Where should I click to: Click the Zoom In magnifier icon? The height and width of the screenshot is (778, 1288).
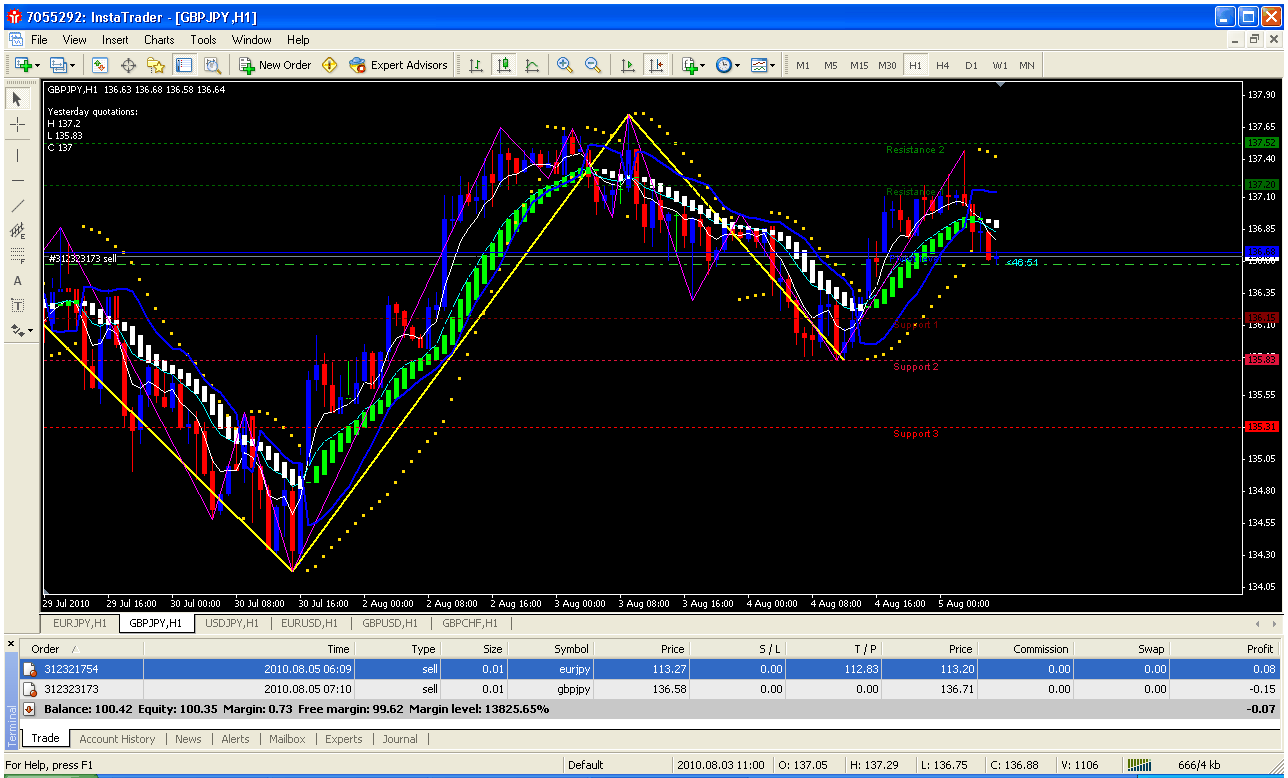pos(565,65)
